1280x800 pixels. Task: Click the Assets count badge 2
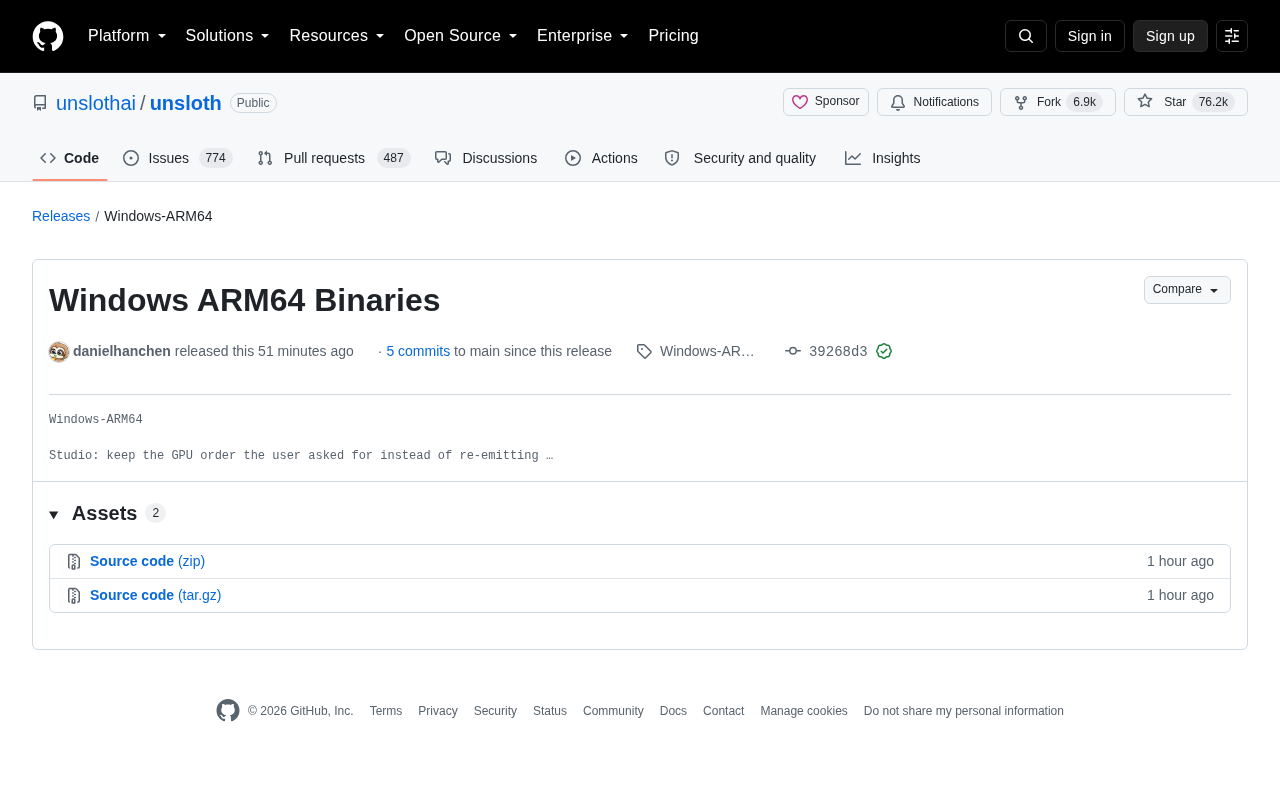155,513
